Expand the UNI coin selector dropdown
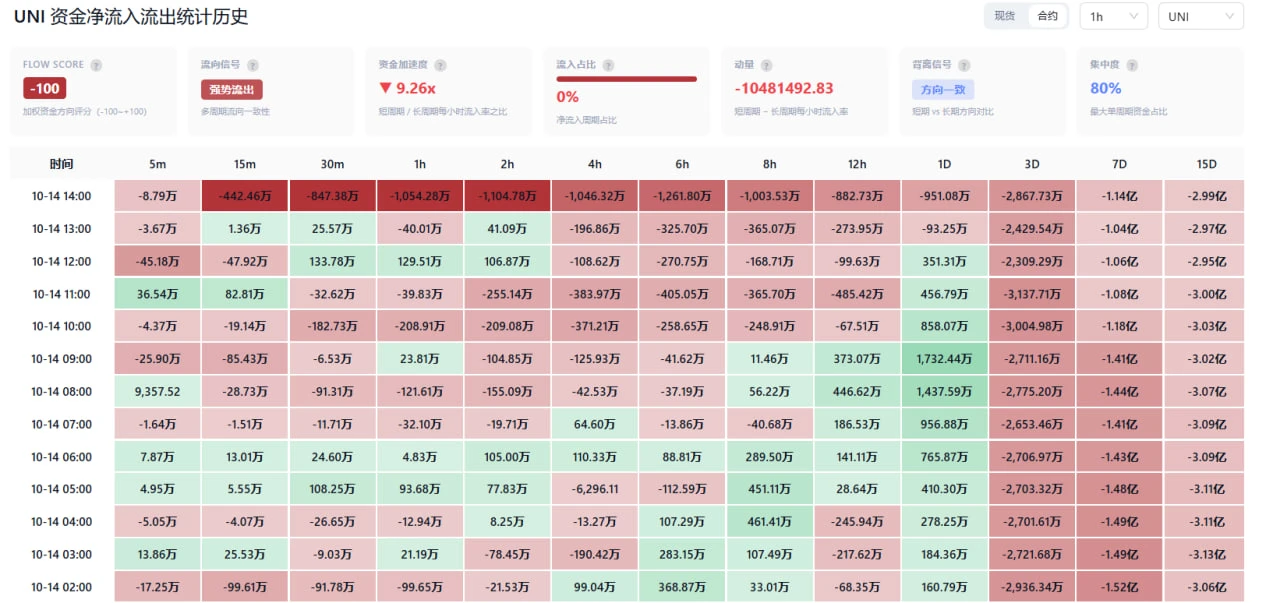The image size is (1280, 603). click(1200, 16)
